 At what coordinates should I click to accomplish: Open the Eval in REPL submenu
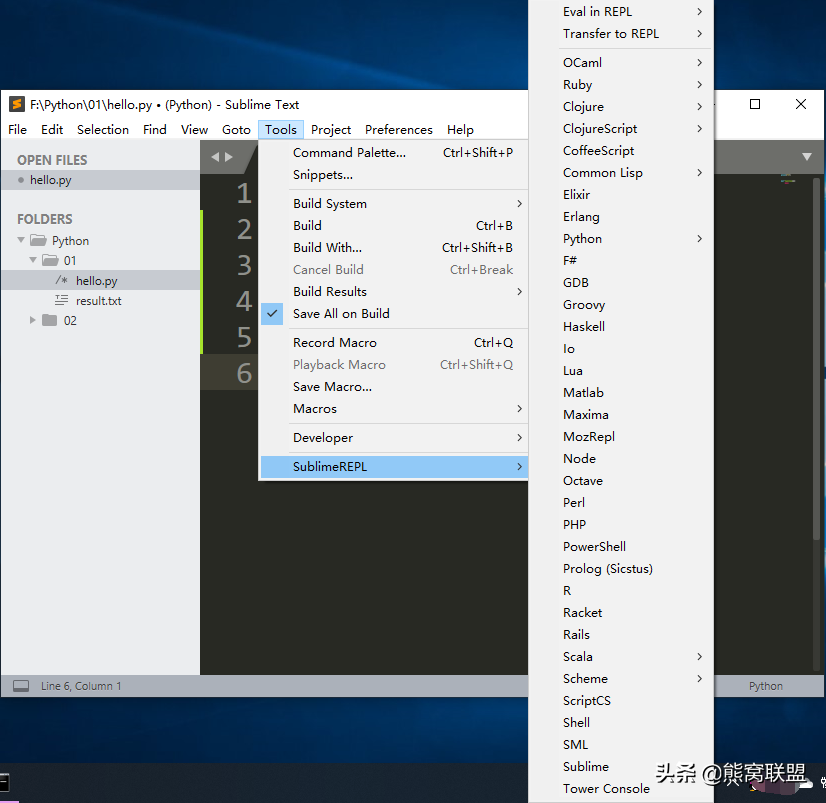(621, 12)
